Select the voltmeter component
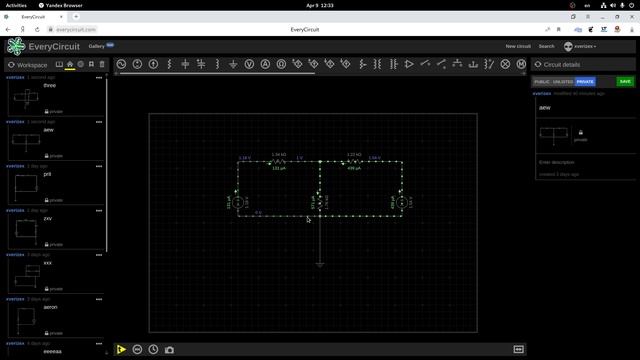Screen dimensions: 640x360 pos(249,64)
